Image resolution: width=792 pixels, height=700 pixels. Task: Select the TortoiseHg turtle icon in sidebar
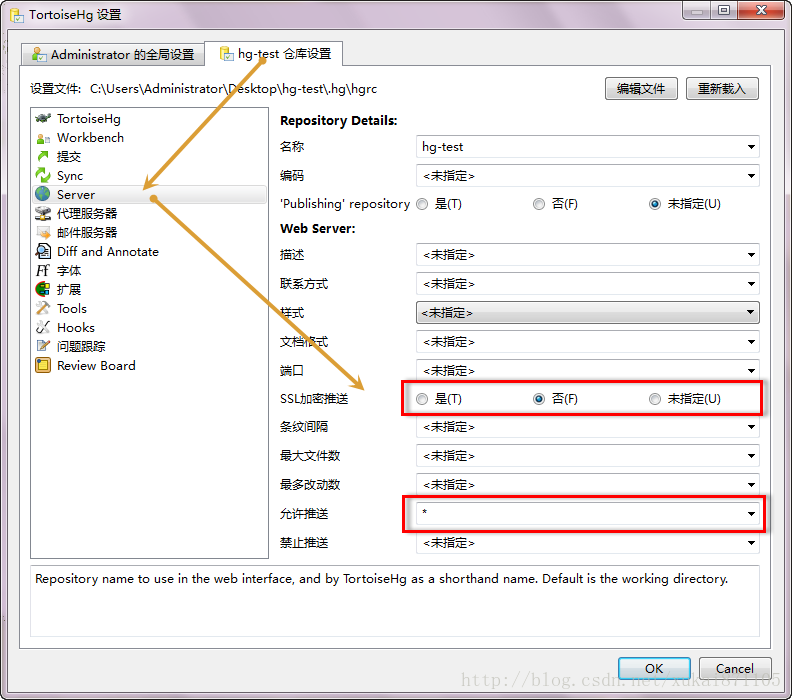click(x=43, y=118)
